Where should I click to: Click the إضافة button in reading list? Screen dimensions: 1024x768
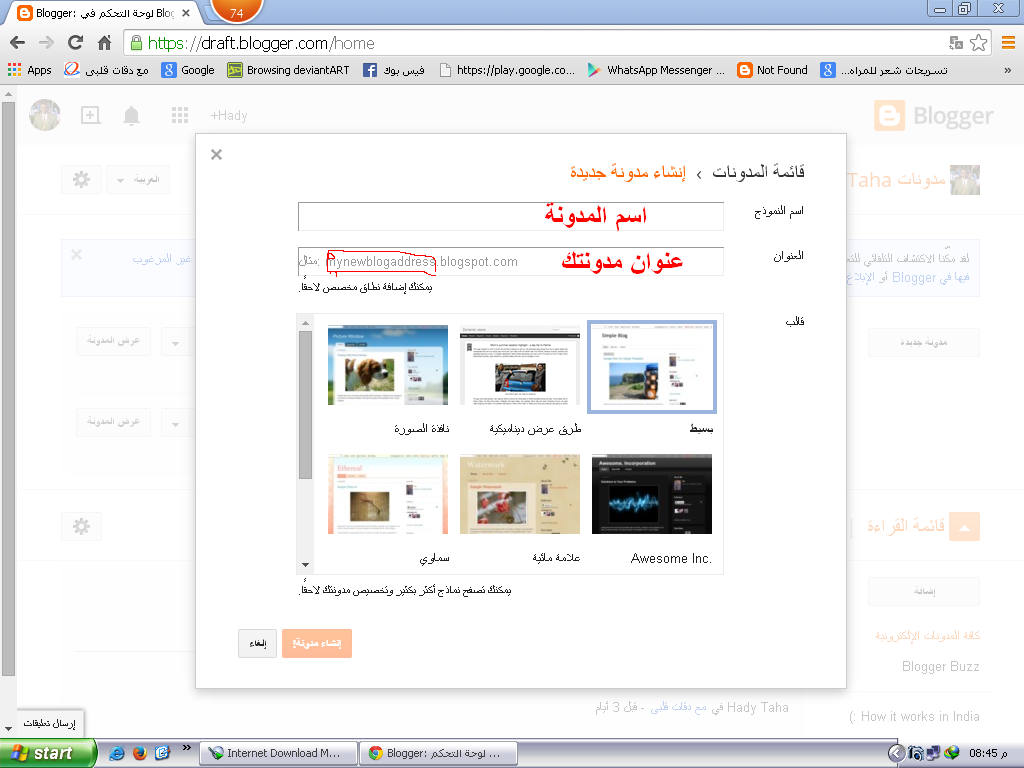tap(923, 591)
